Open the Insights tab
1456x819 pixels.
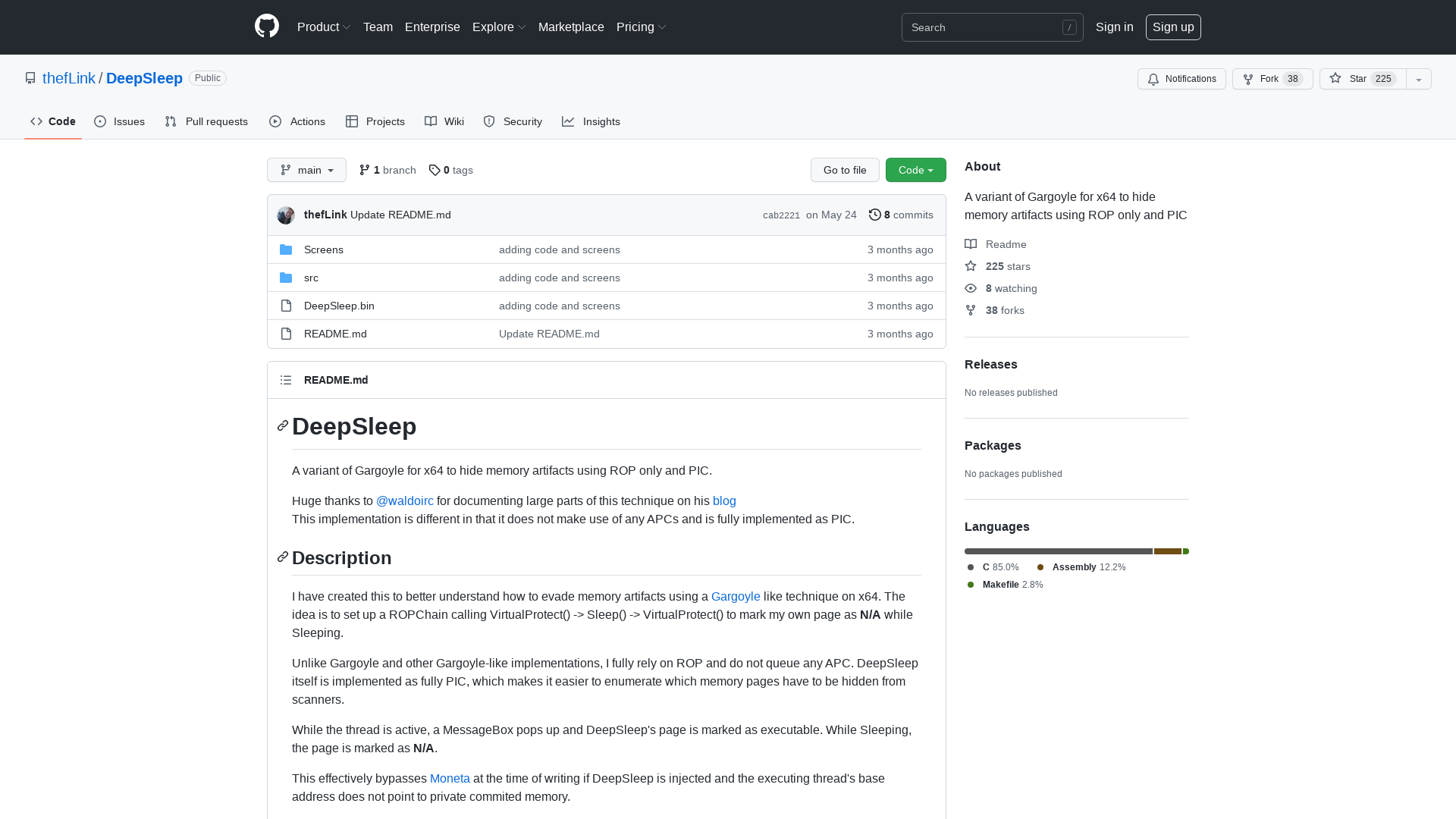tap(591, 121)
